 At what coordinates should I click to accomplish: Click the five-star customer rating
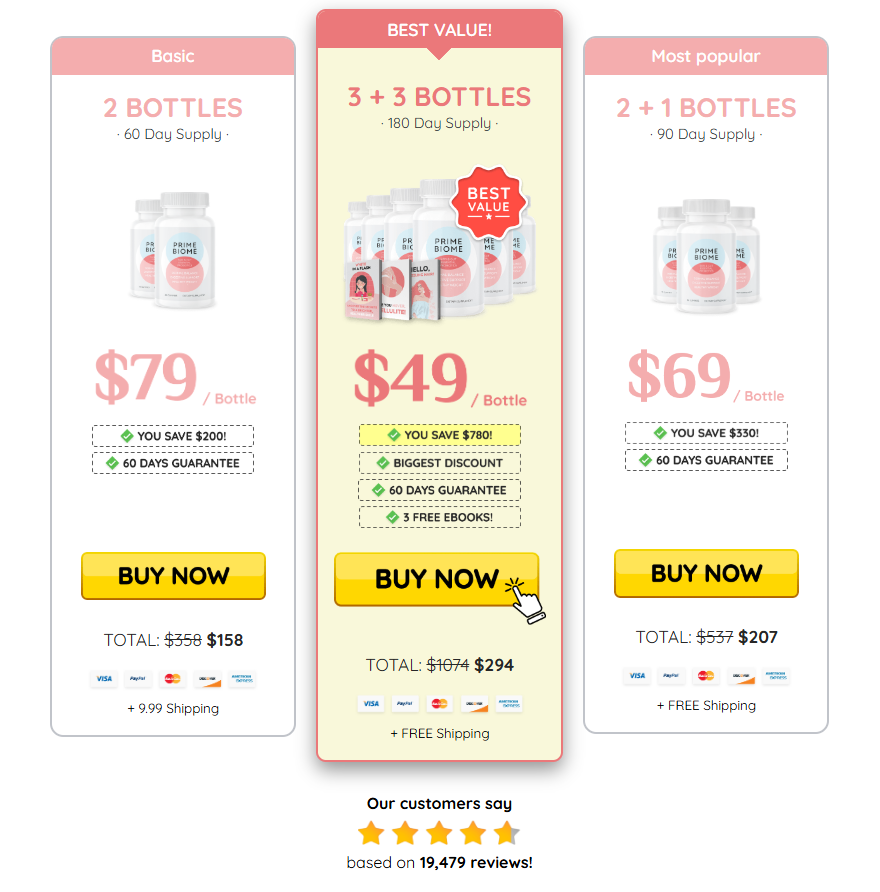pos(439,833)
